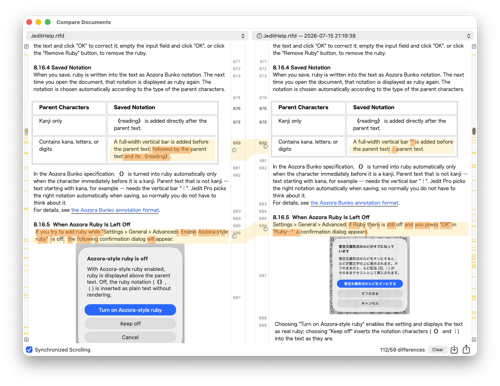Click the bottom jump icon on left pane's marker strip
The image size is (500, 386).
point(26,339)
